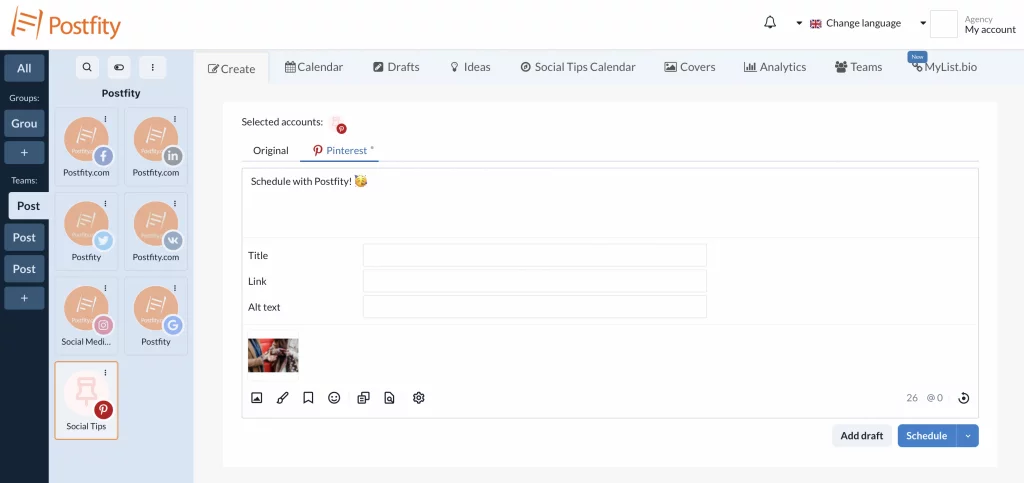Viewport: 1024px width, 483px height.
Task: Switch to the Original post tab
Action: pos(271,150)
